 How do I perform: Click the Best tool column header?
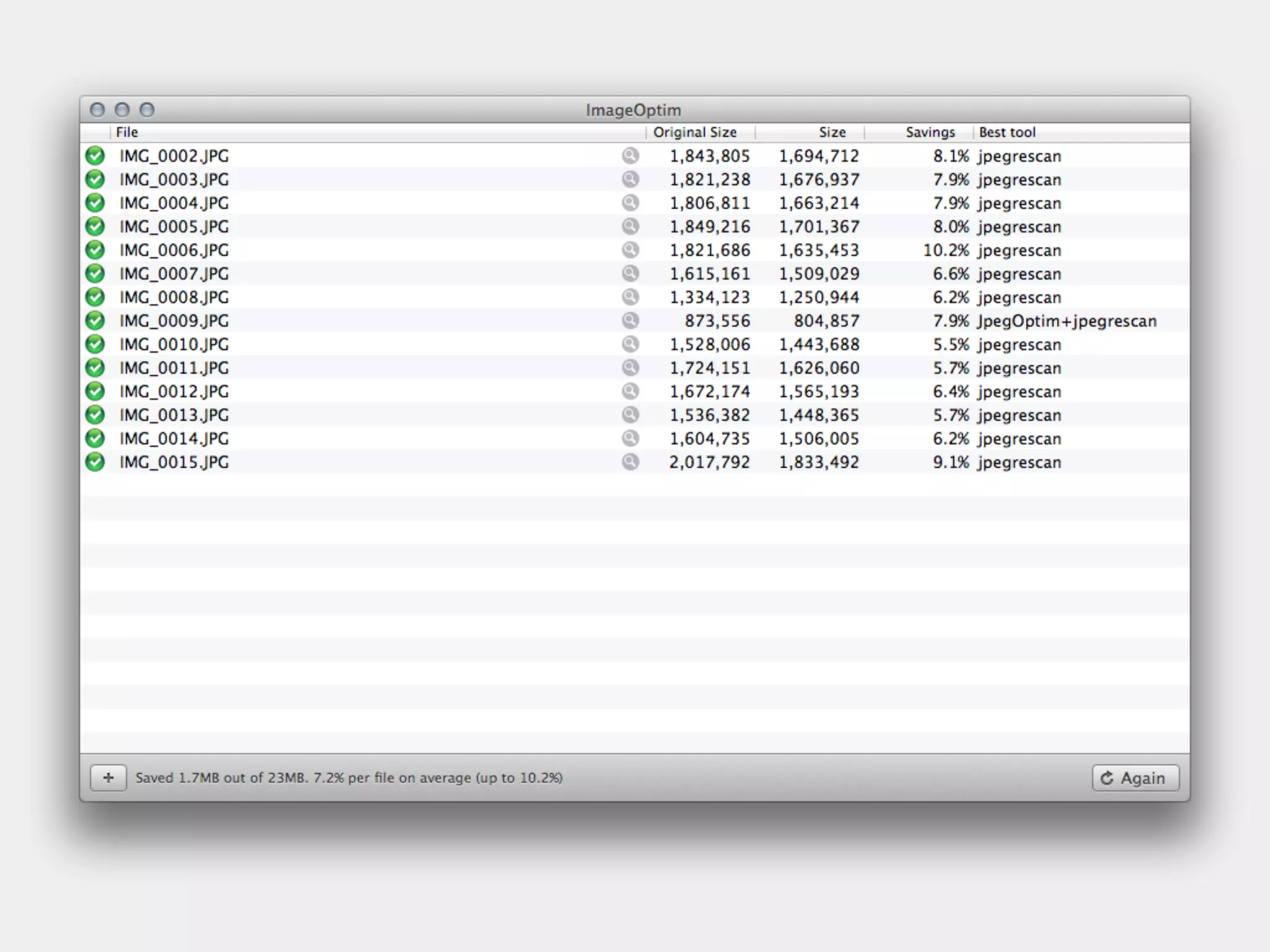(x=1007, y=132)
